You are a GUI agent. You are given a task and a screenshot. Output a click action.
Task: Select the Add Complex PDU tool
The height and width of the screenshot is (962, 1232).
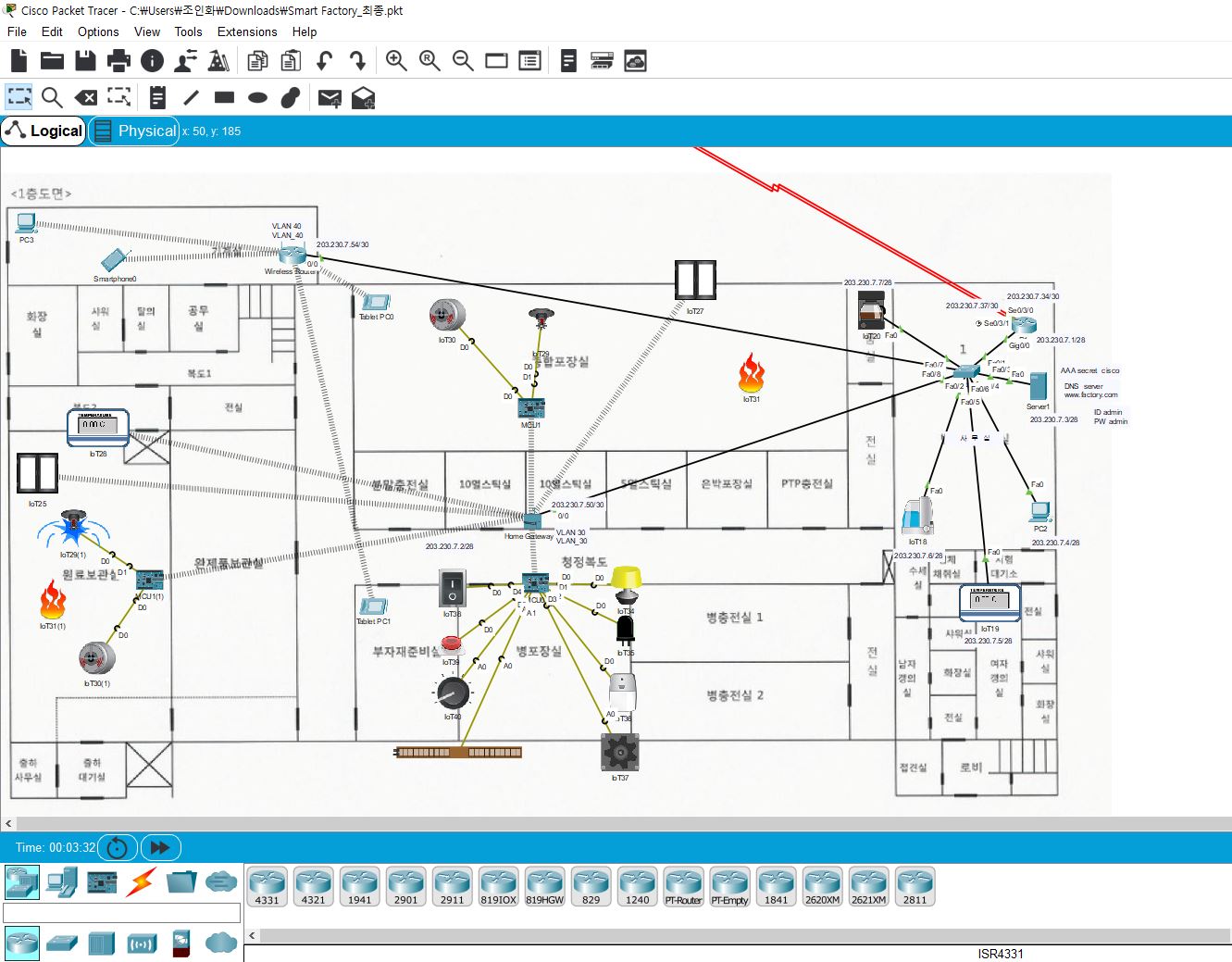point(362,96)
